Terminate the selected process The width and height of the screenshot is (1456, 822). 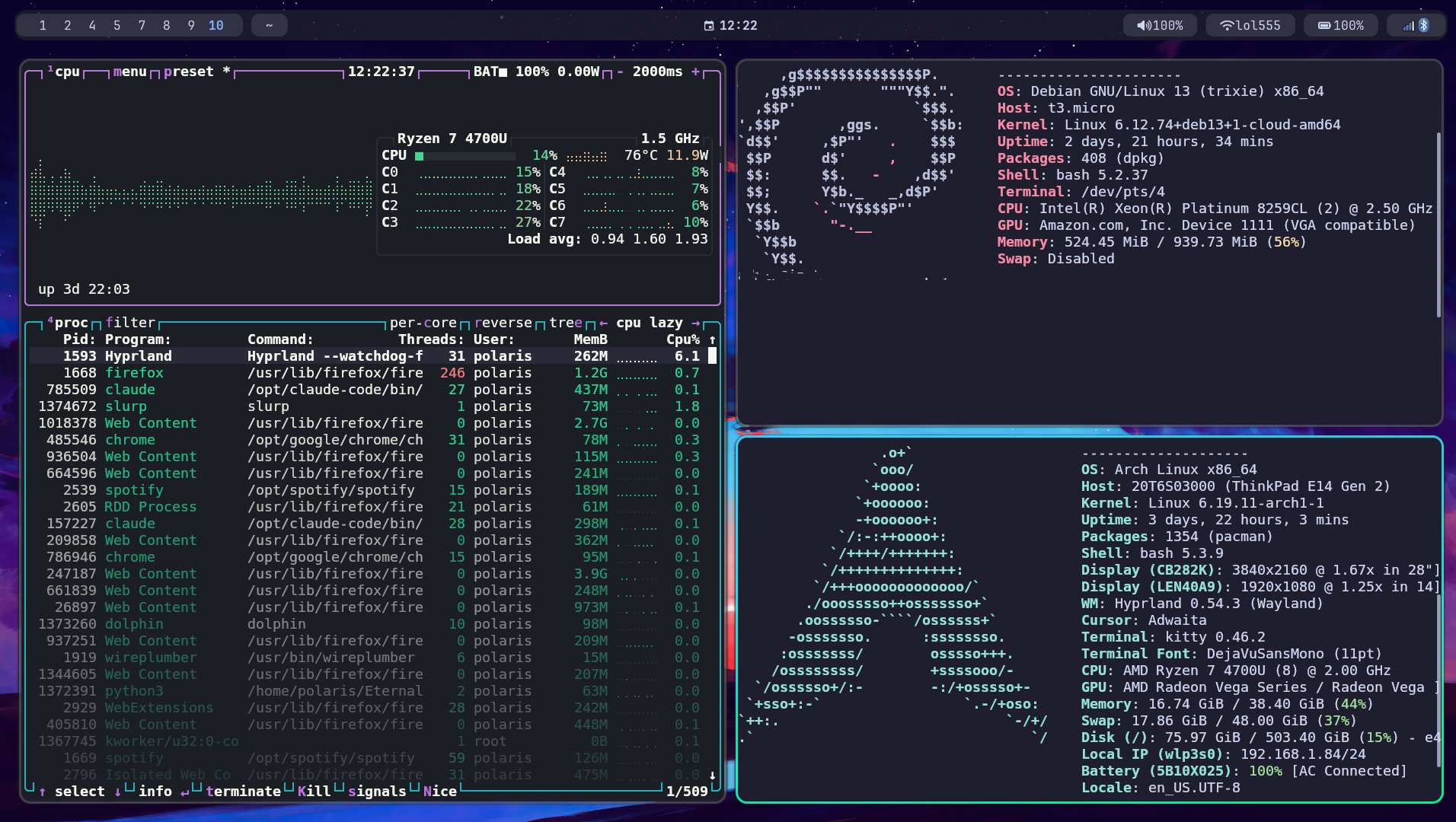click(x=243, y=792)
